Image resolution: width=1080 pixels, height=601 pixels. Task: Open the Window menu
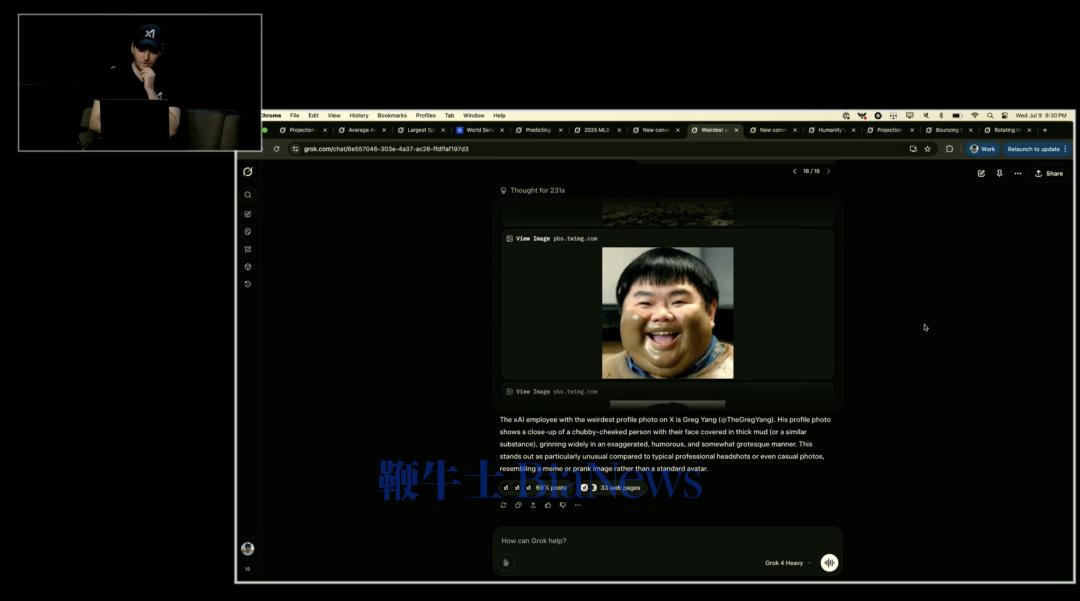pyautogui.click(x=474, y=116)
